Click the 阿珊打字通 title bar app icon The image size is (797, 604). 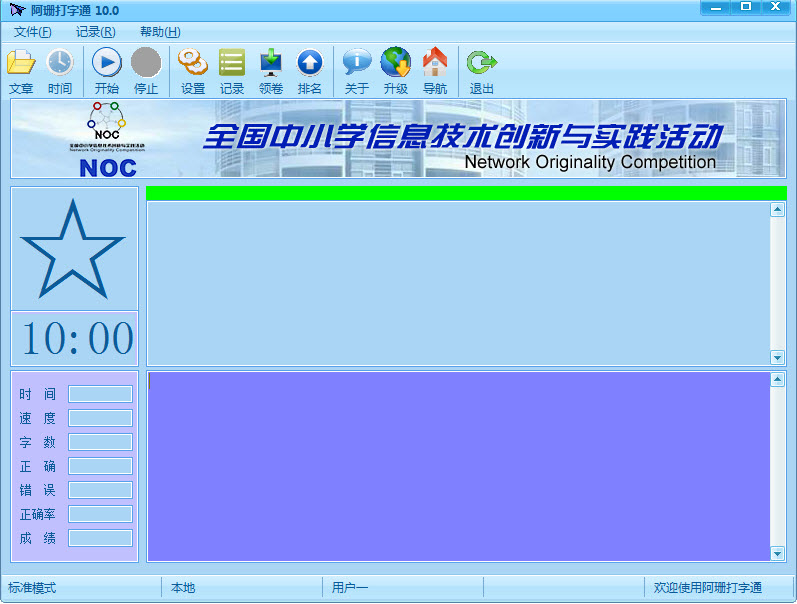(x=17, y=10)
